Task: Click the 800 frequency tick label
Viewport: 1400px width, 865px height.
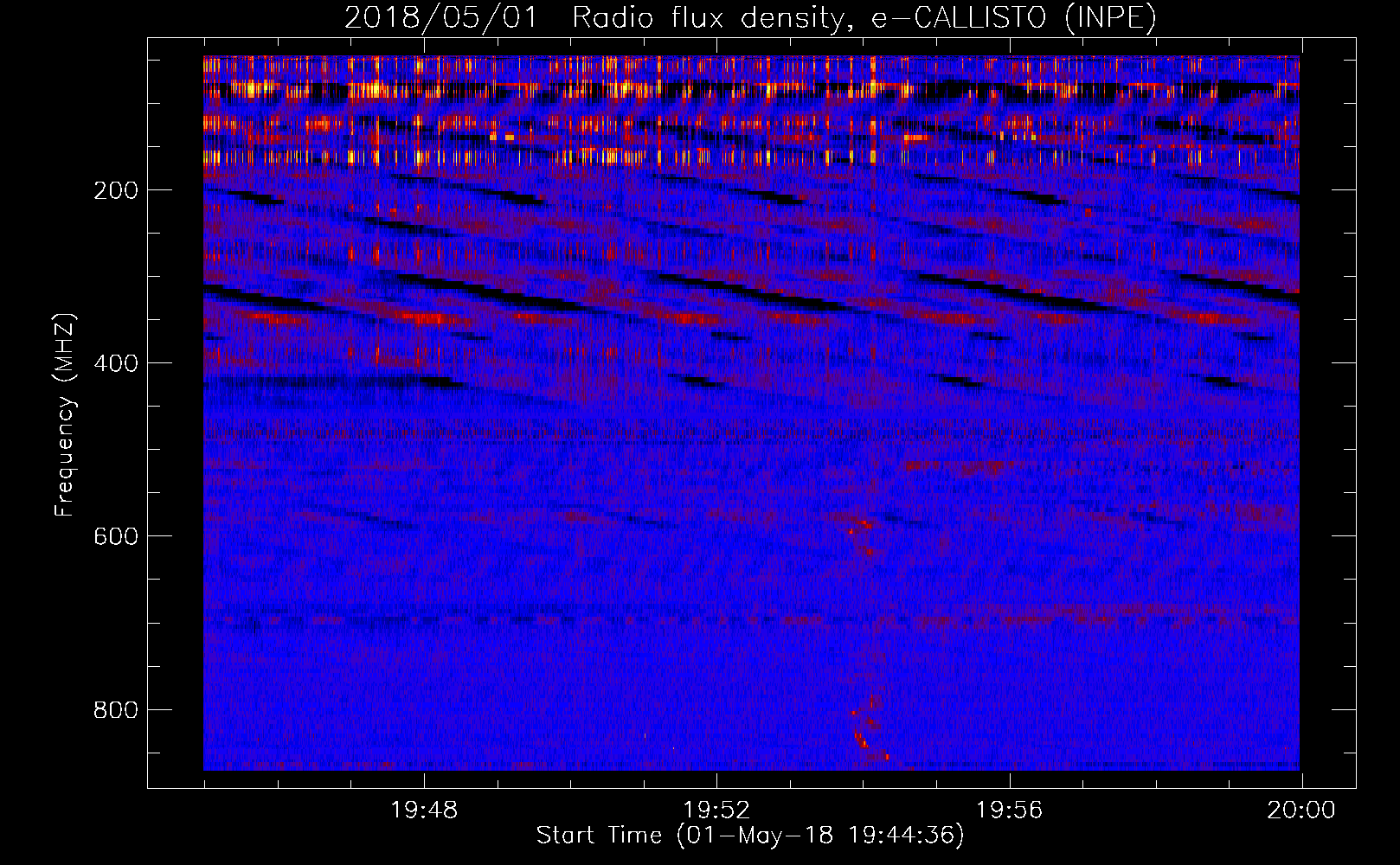Action: coord(115,710)
